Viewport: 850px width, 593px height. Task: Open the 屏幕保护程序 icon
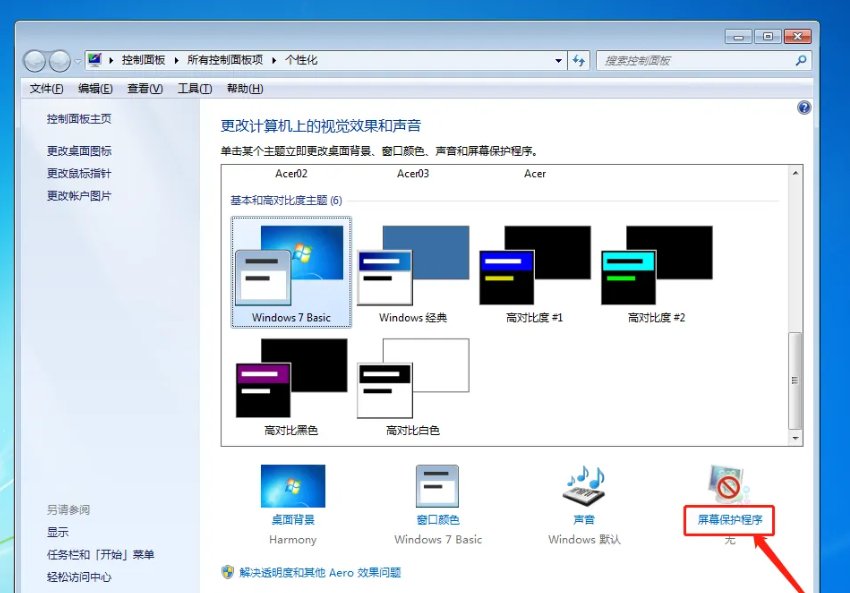click(x=729, y=484)
